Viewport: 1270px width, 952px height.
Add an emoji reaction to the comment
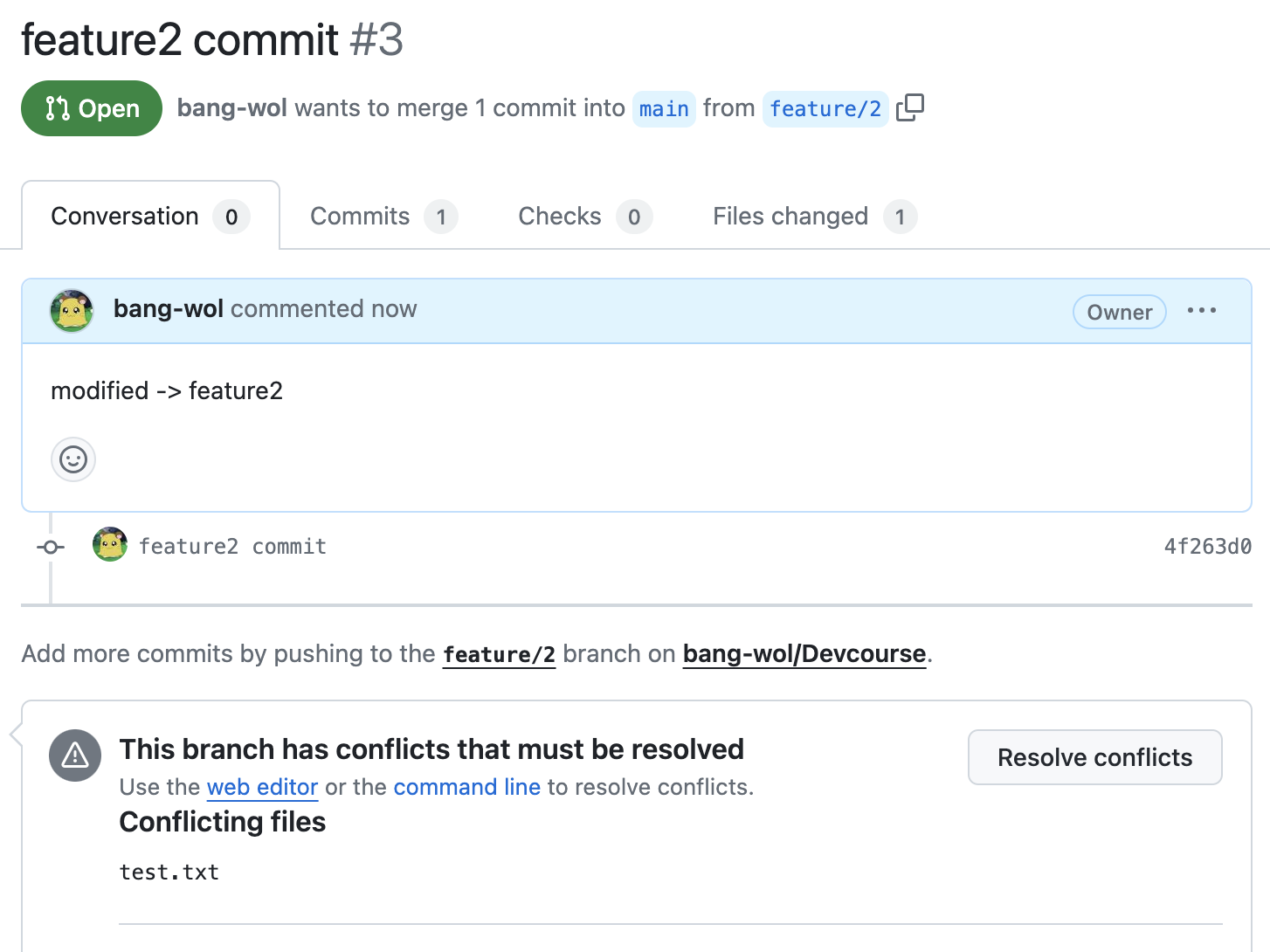(x=73, y=459)
